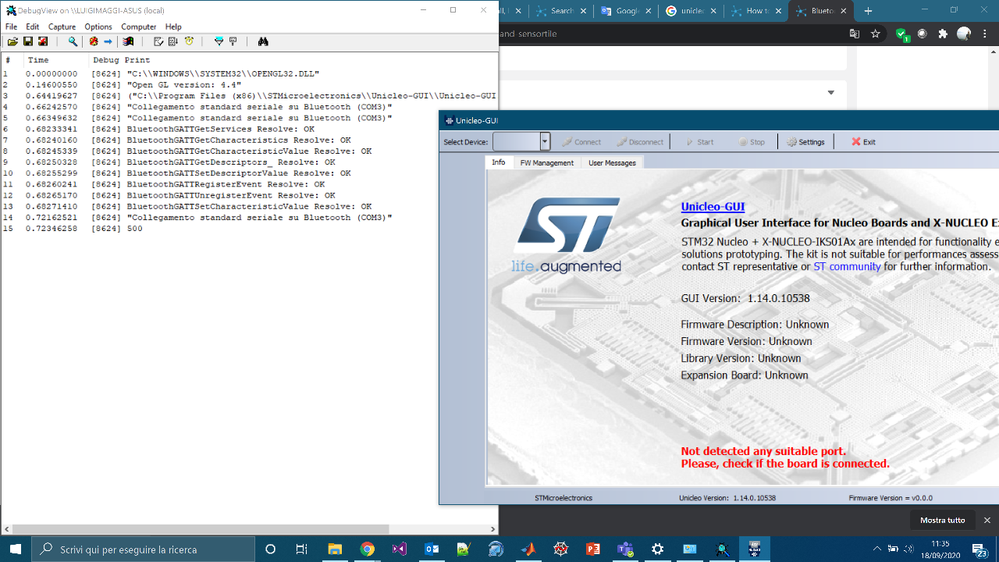Viewport: 999px width, 562px height.
Task: Open the Chrome profile avatar
Action: (x=964, y=34)
